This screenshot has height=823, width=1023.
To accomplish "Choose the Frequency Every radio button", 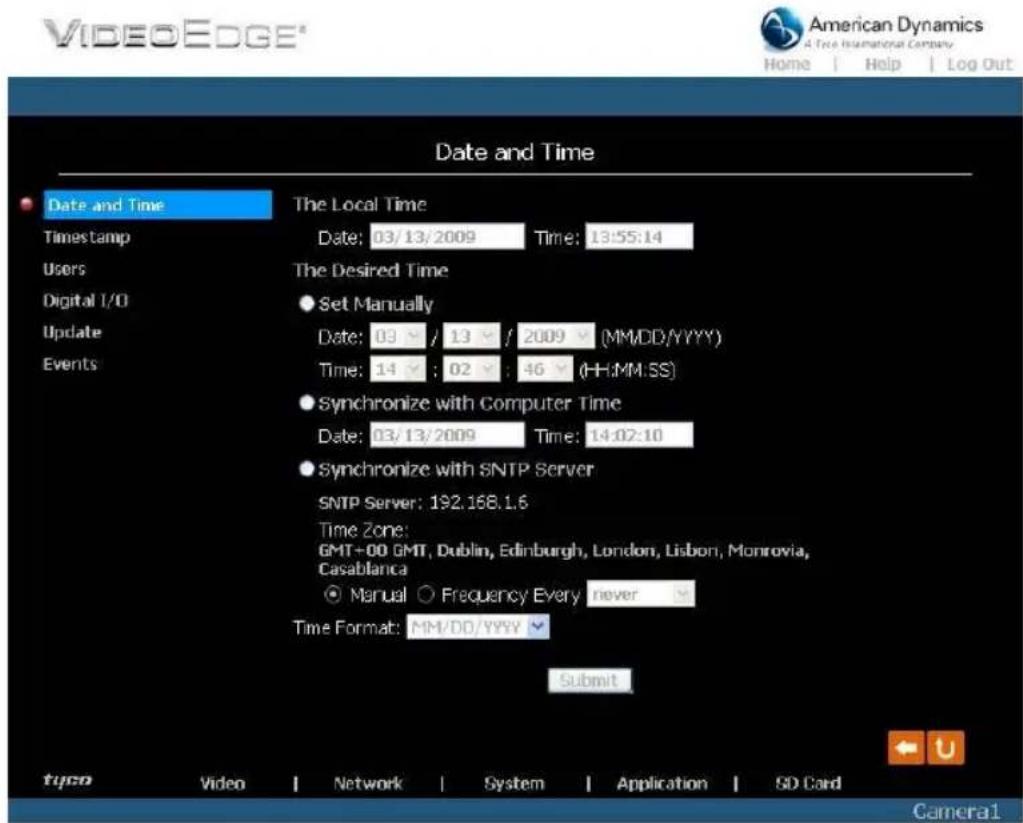I will click(x=425, y=595).
